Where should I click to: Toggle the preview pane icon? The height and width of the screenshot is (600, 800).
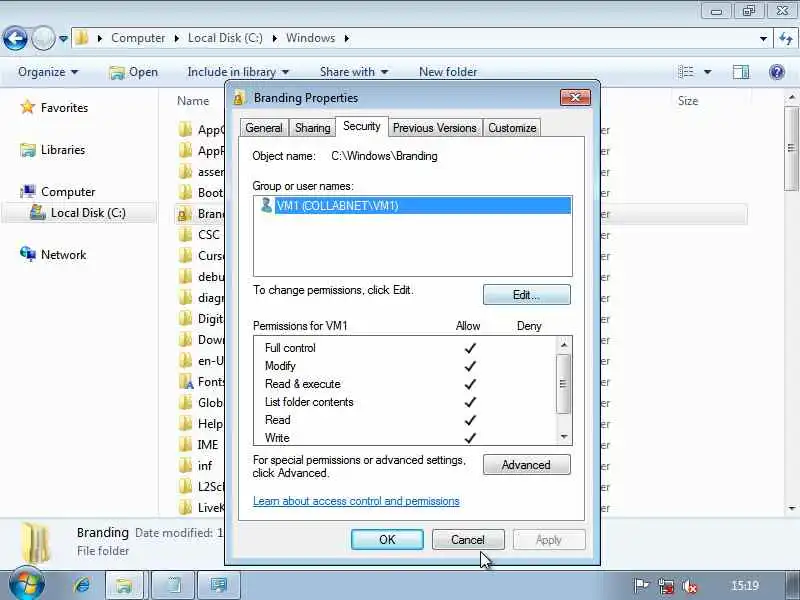(x=741, y=72)
